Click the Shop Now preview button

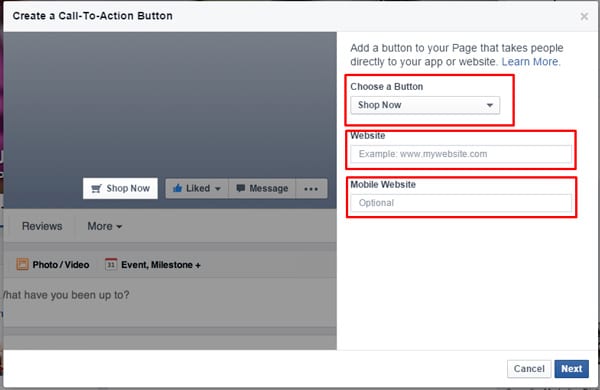[x=120, y=188]
